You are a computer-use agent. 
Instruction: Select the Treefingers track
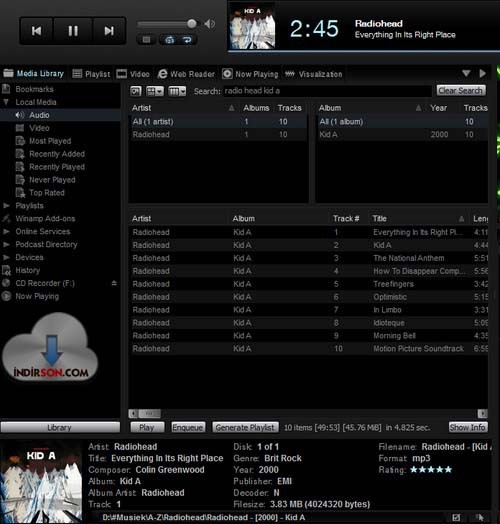(393, 284)
